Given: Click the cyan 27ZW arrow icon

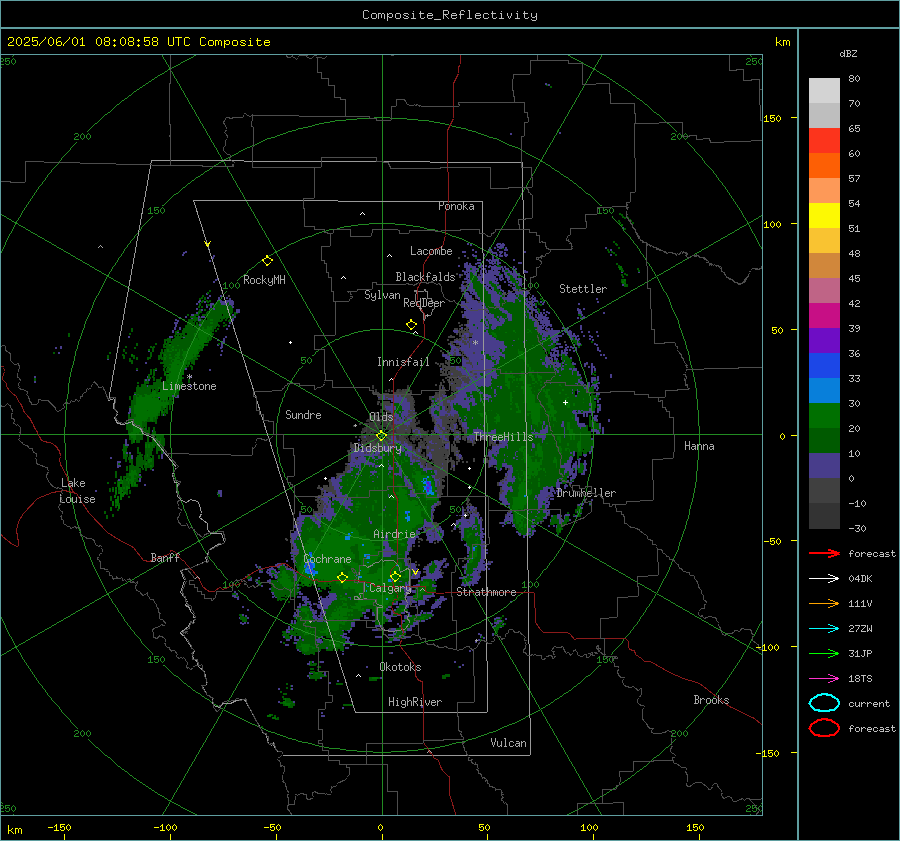Looking at the screenshot, I should 824,629.
